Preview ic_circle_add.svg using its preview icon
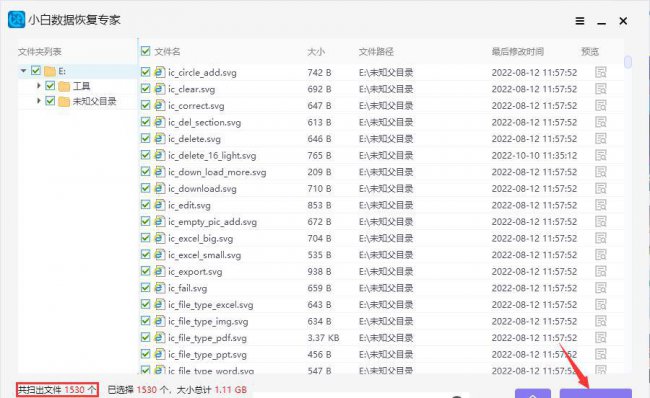The height and width of the screenshot is (398, 650). [x=601, y=72]
